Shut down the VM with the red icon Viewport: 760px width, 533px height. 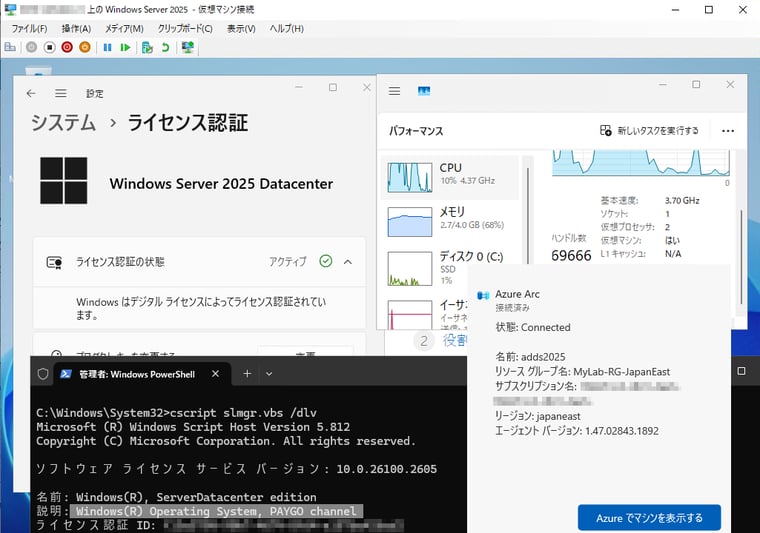tap(67, 47)
